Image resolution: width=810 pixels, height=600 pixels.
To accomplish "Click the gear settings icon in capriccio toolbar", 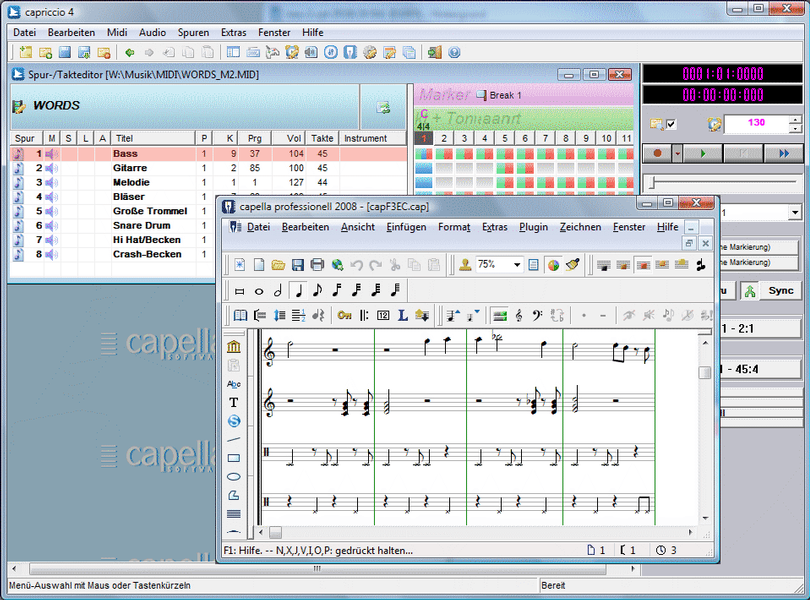I will click(x=370, y=52).
